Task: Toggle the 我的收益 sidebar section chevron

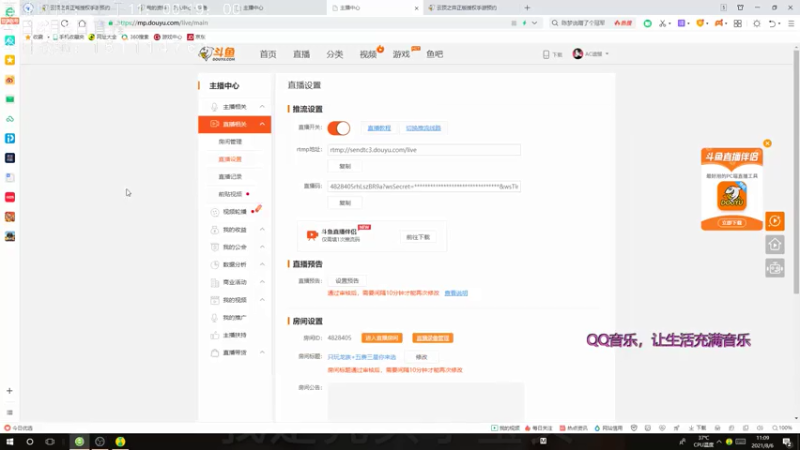Action: click(262, 230)
